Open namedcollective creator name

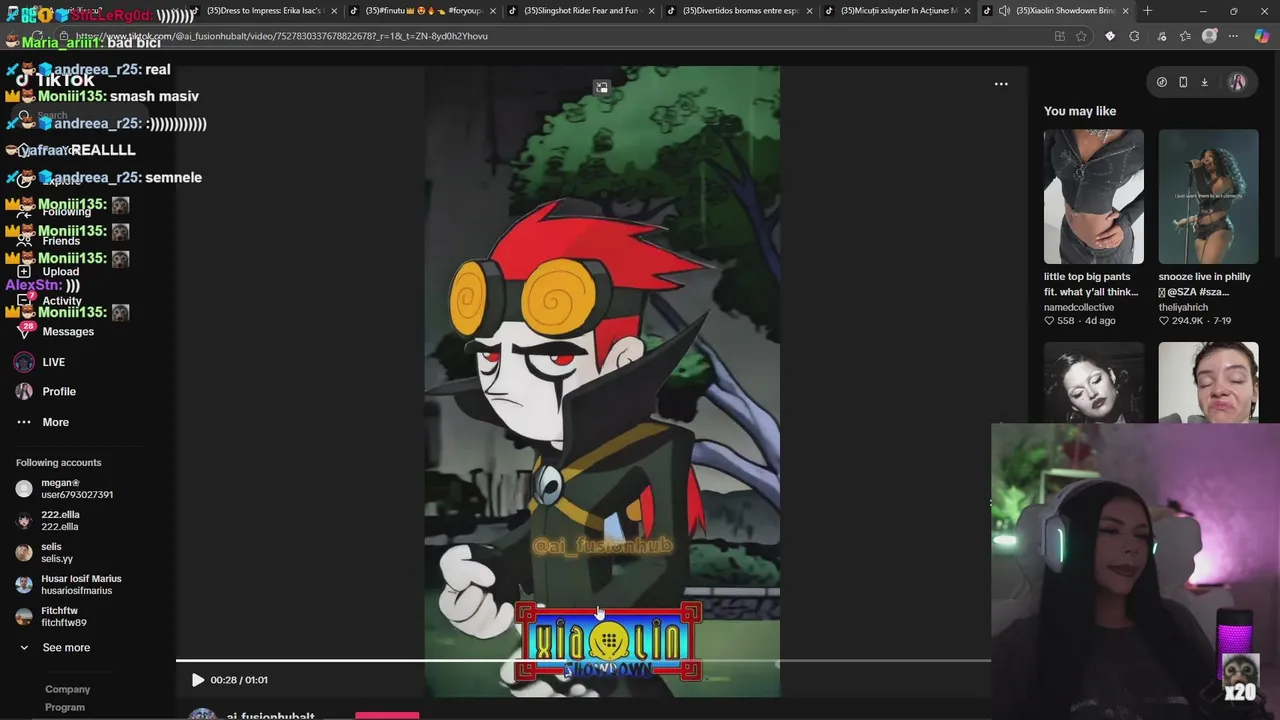point(1079,307)
